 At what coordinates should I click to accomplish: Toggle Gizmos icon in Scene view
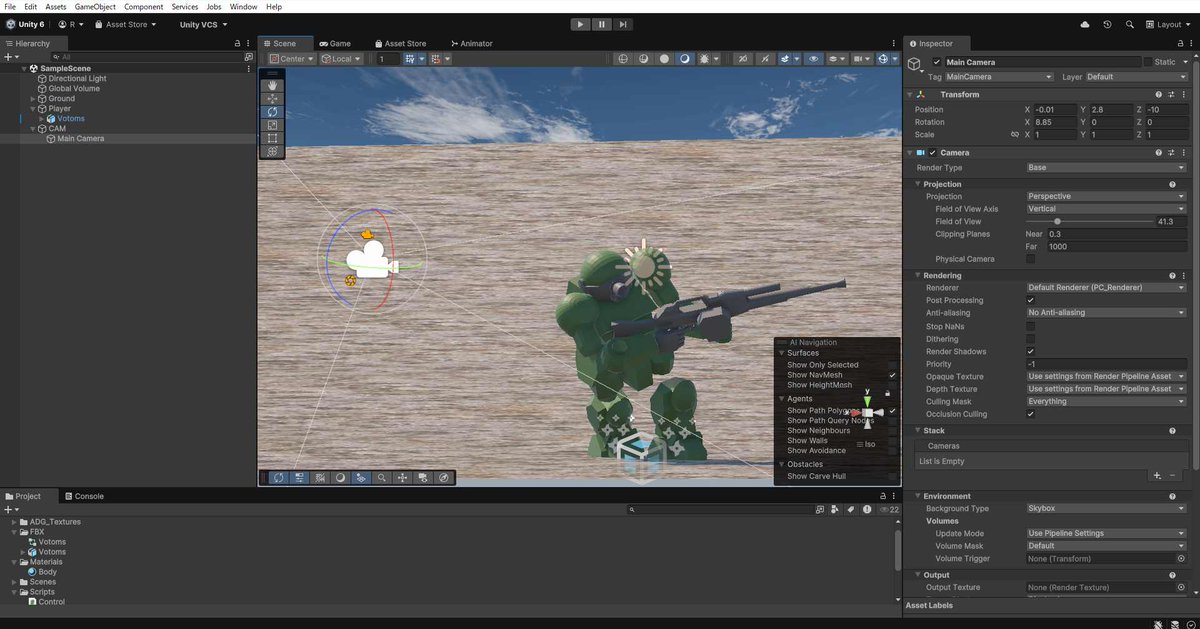click(883, 59)
